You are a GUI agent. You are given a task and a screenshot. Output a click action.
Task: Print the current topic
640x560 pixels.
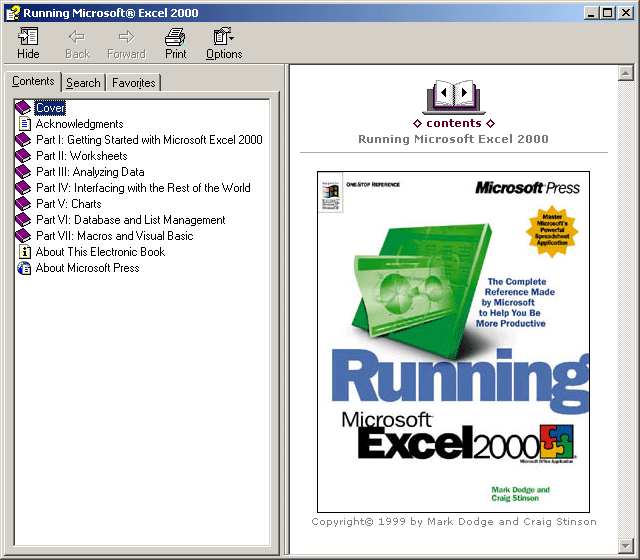(176, 43)
